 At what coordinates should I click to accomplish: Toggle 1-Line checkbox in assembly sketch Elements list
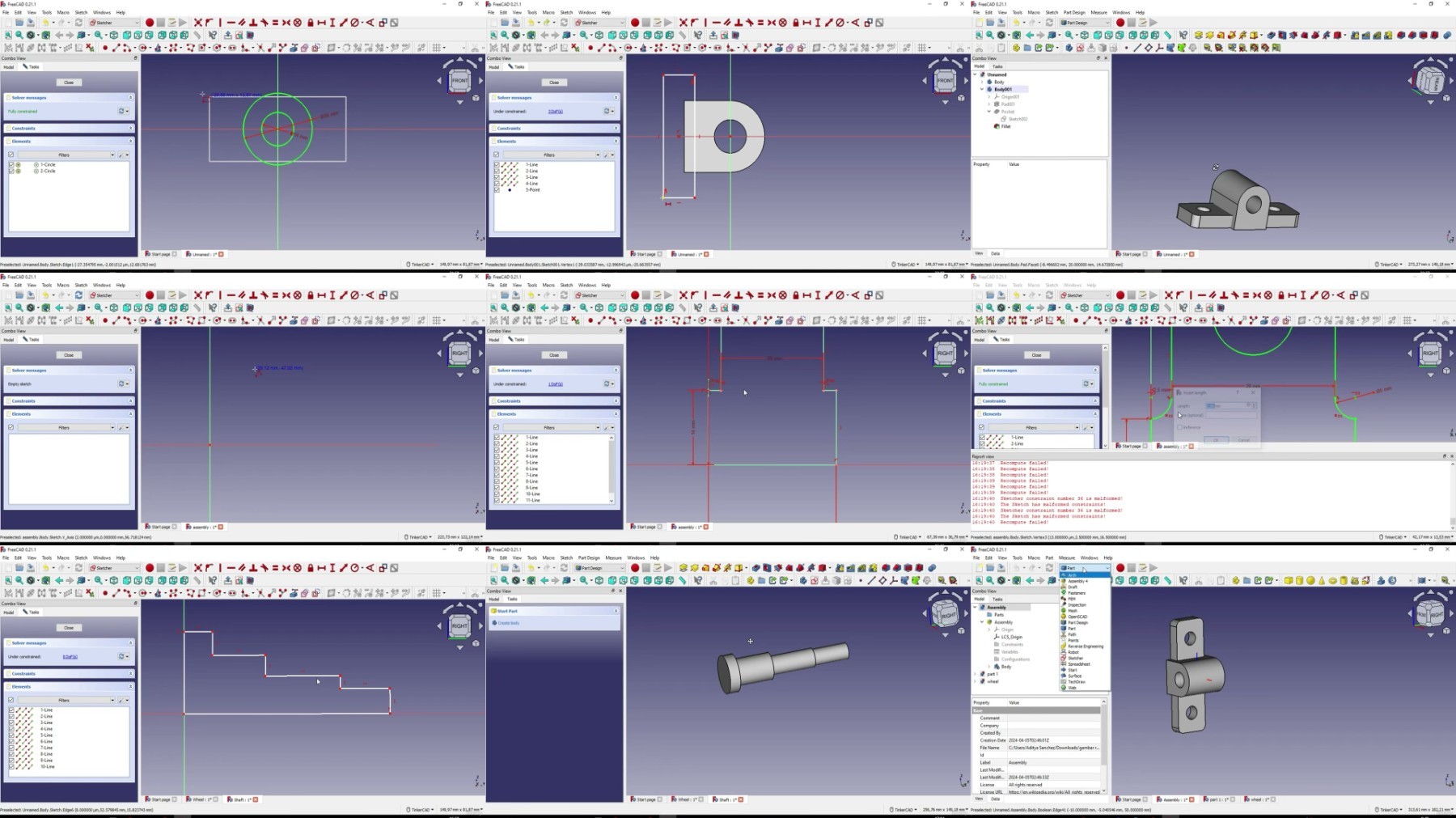[x=497, y=437]
